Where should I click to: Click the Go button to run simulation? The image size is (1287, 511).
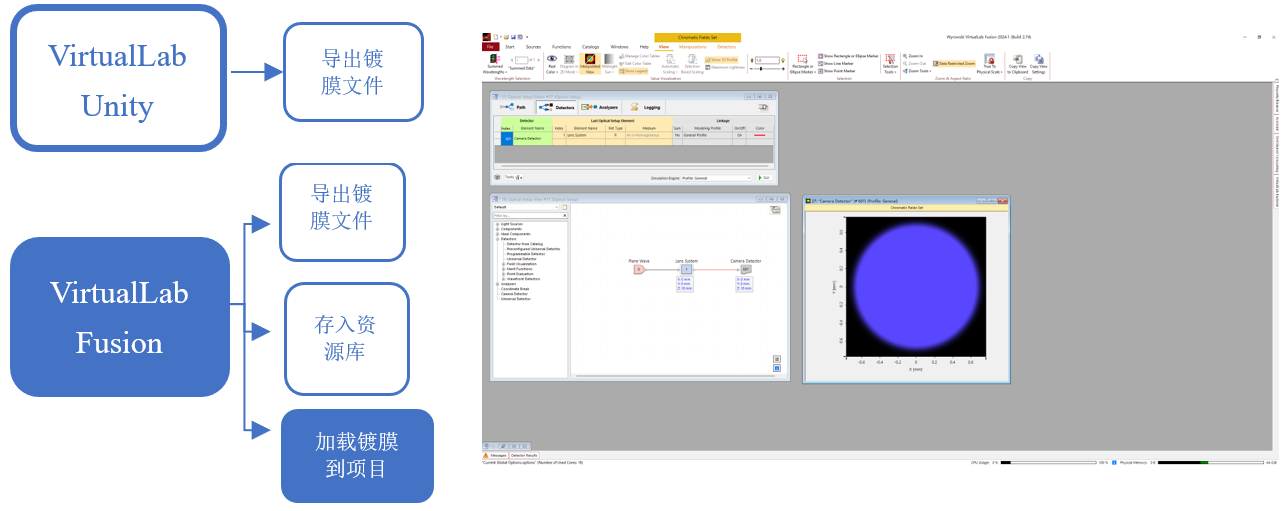click(765, 178)
